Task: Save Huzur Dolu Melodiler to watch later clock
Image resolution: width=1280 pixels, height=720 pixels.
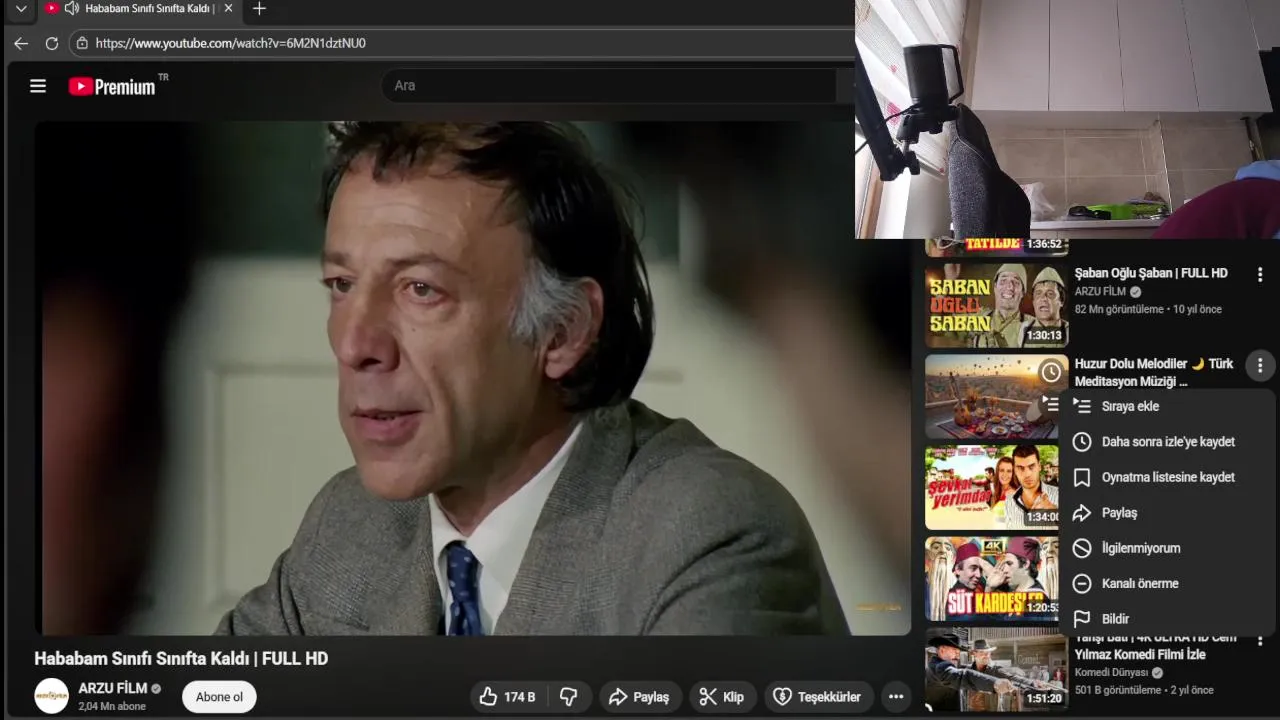Action: coord(1051,373)
